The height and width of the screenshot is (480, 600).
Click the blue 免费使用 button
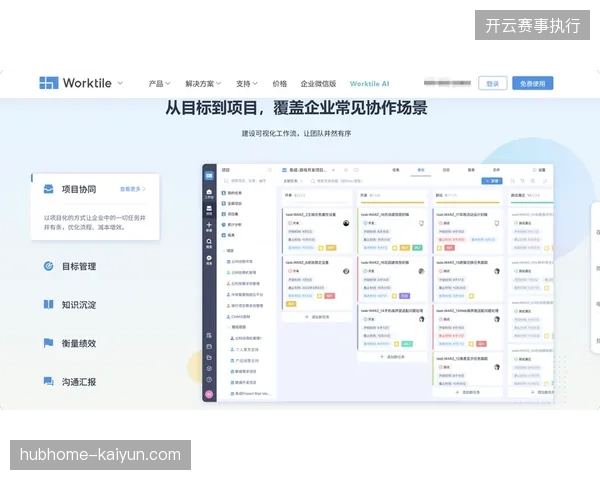(532, 83)
